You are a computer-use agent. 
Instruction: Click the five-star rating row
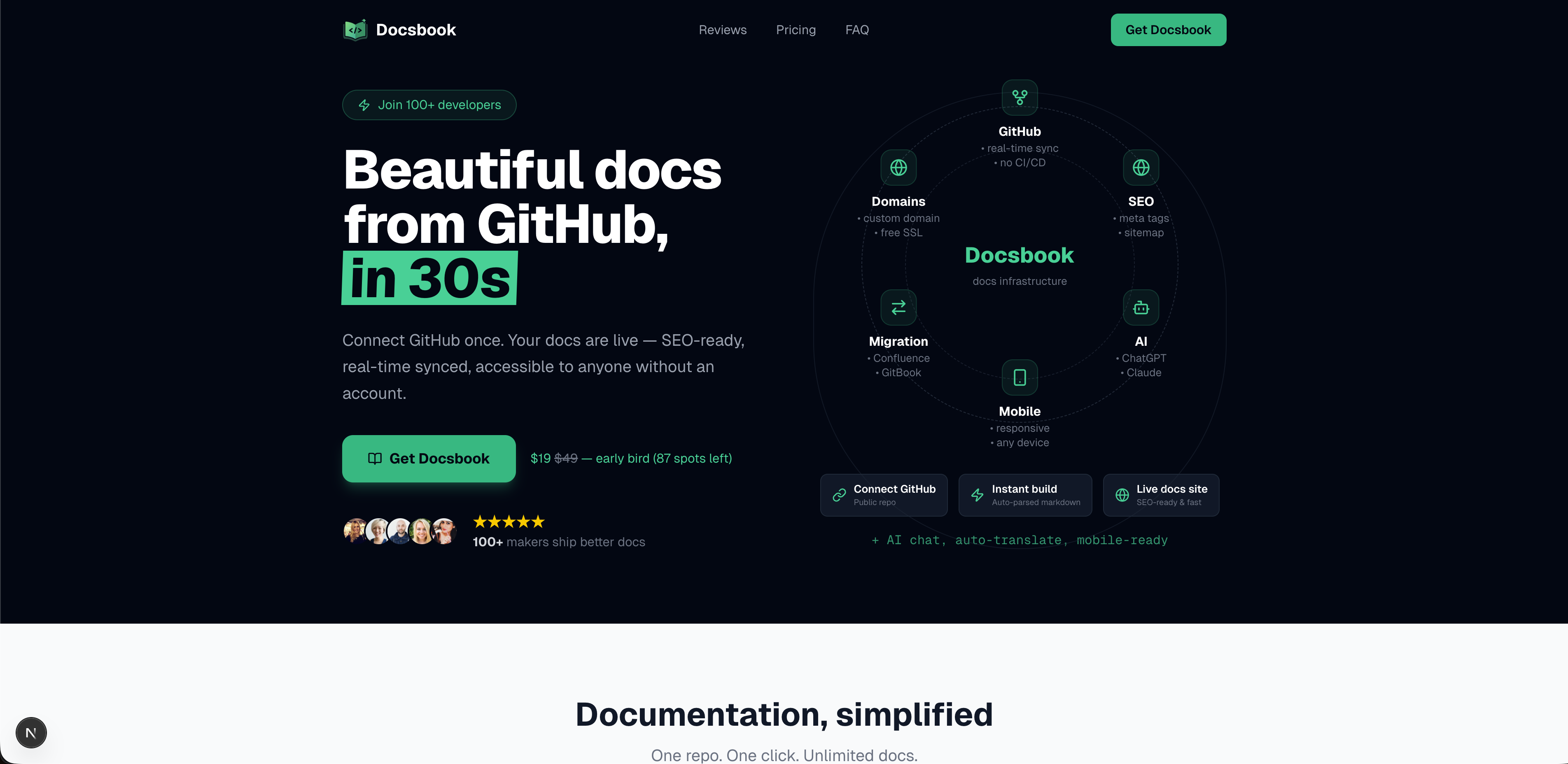pos(508,522)
